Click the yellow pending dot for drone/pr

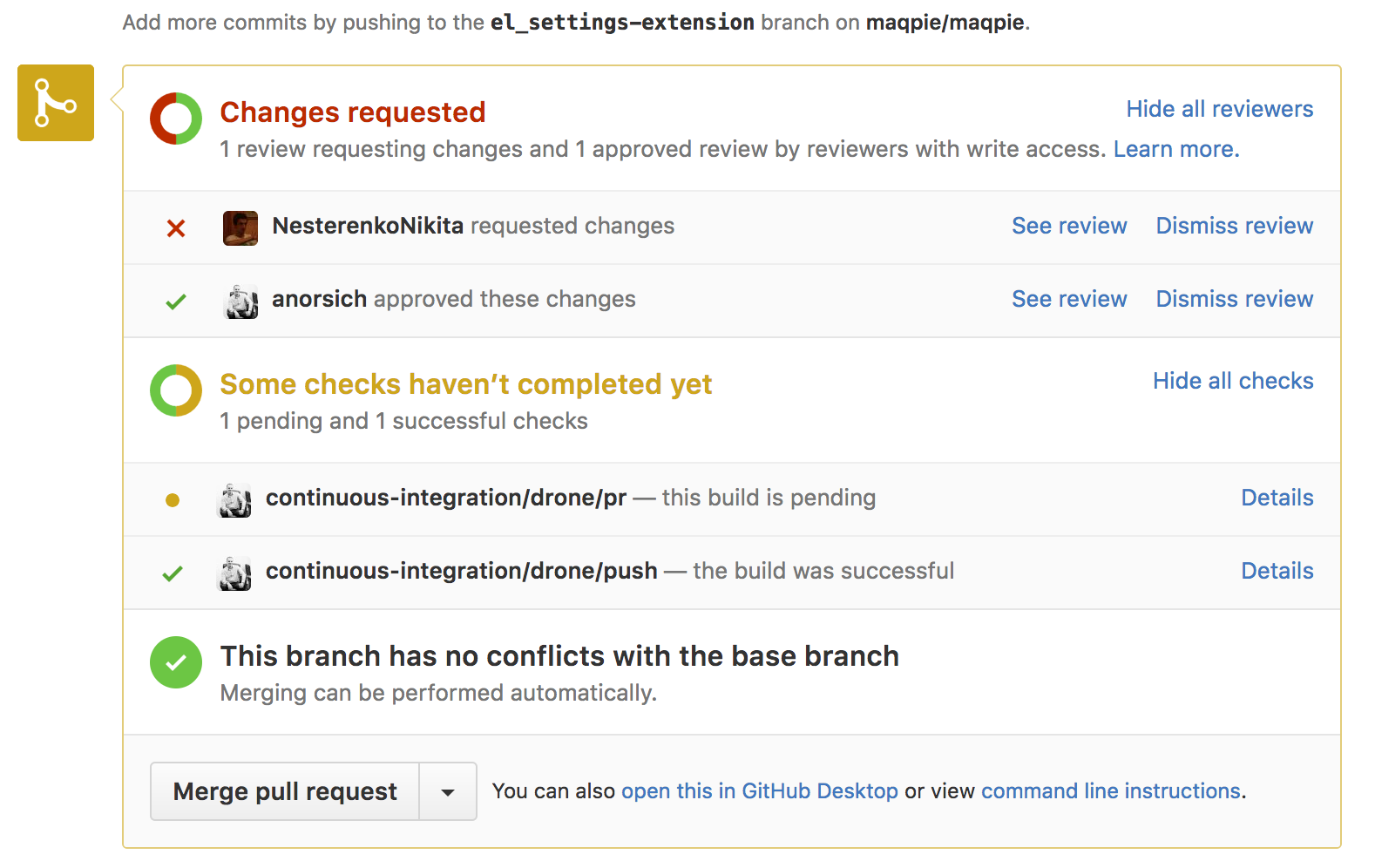pos(173,500)
